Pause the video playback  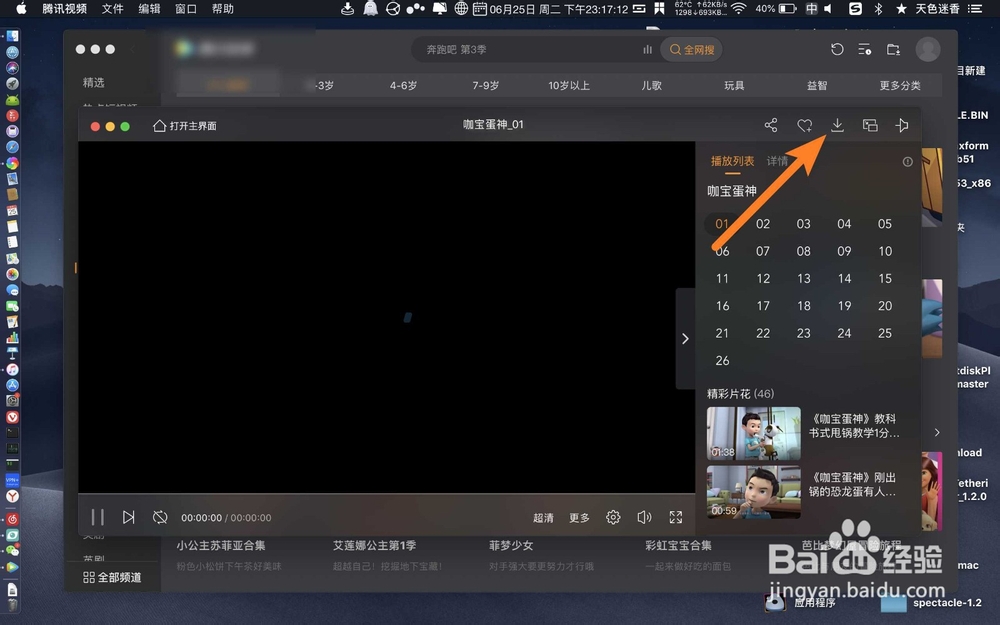[x=97, y=517]
